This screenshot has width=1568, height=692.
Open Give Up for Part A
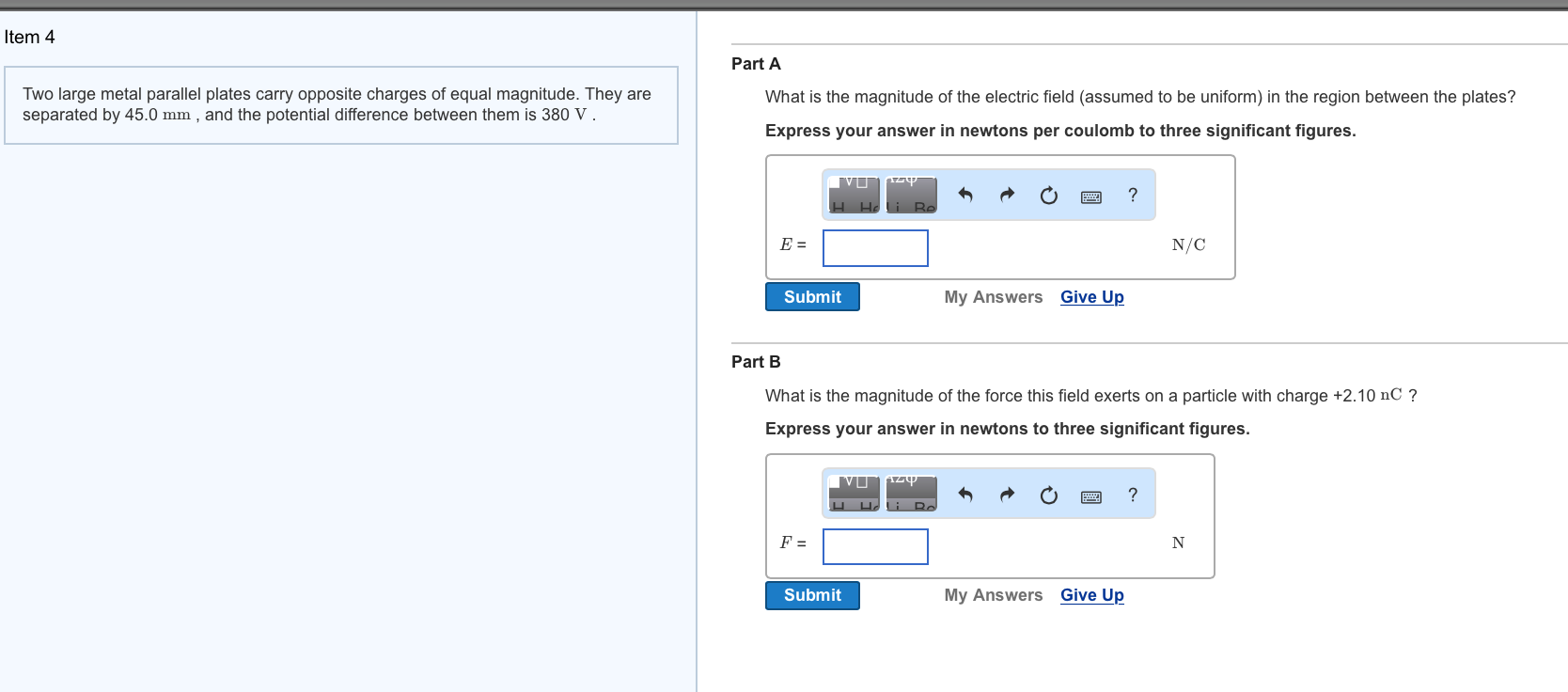pyautogui.click(x=1091, y=296)
